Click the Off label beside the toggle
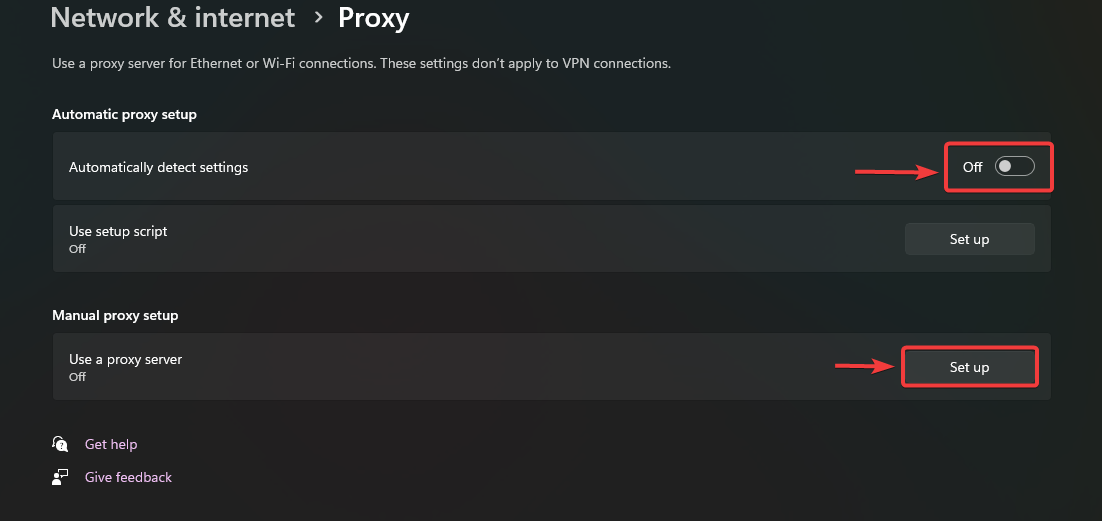This screenshot has height=521, width=1102. point(972,167)
